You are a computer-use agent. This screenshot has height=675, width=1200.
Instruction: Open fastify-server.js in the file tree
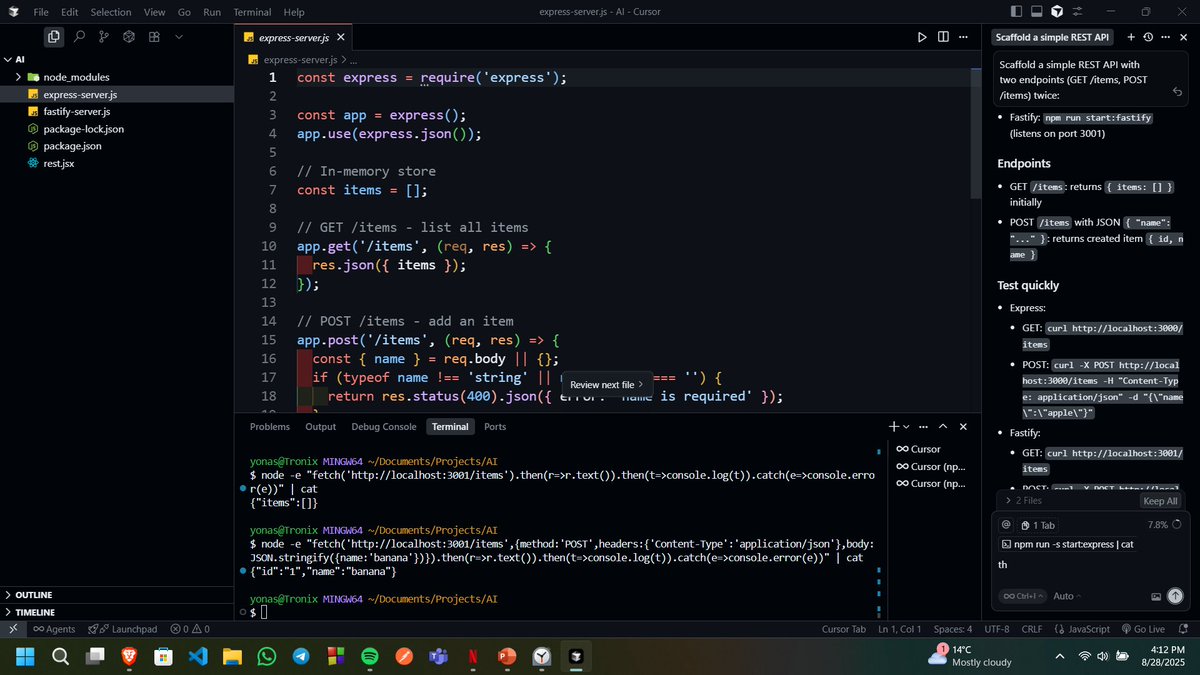coord(117,111)
